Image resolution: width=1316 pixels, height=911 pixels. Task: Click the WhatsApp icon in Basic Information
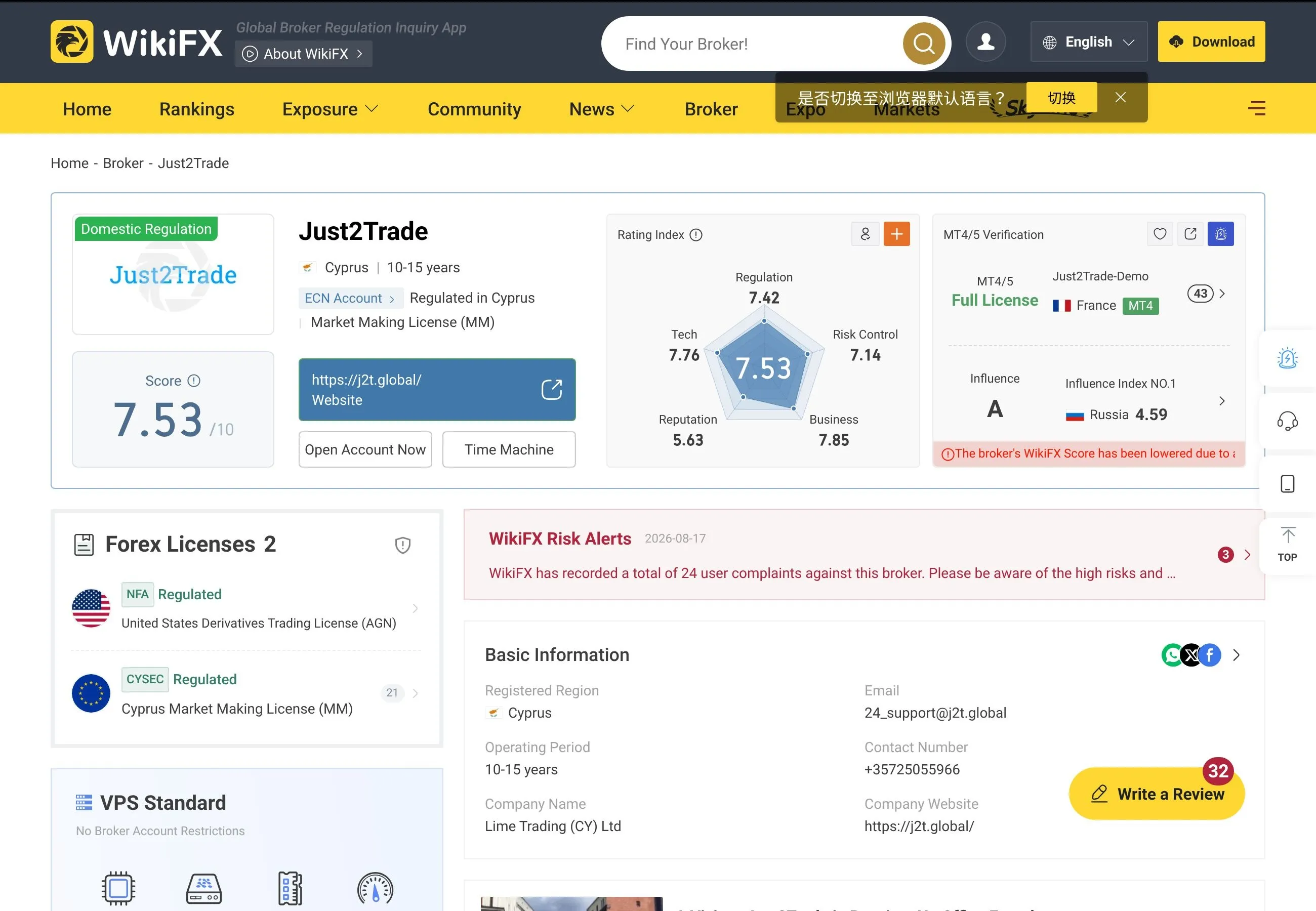point(1172,655)
